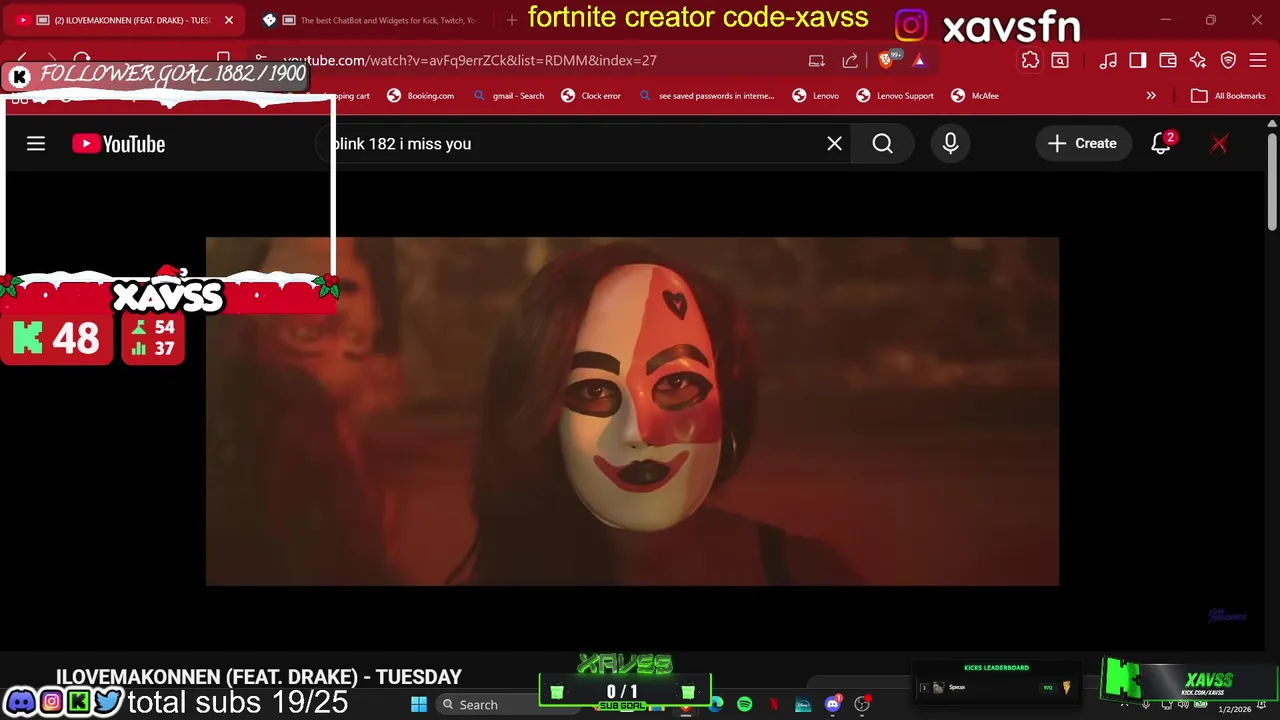
Task: Open the taskbar clock showing 1/2/2026
Action: point(1234,708)
